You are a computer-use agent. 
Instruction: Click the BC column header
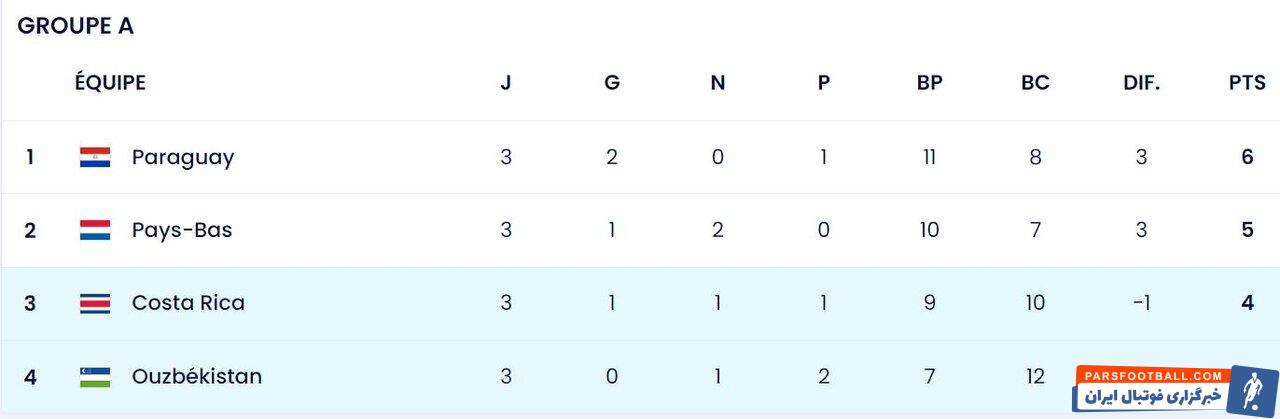pyautogui.click(x=1035, y=83)
